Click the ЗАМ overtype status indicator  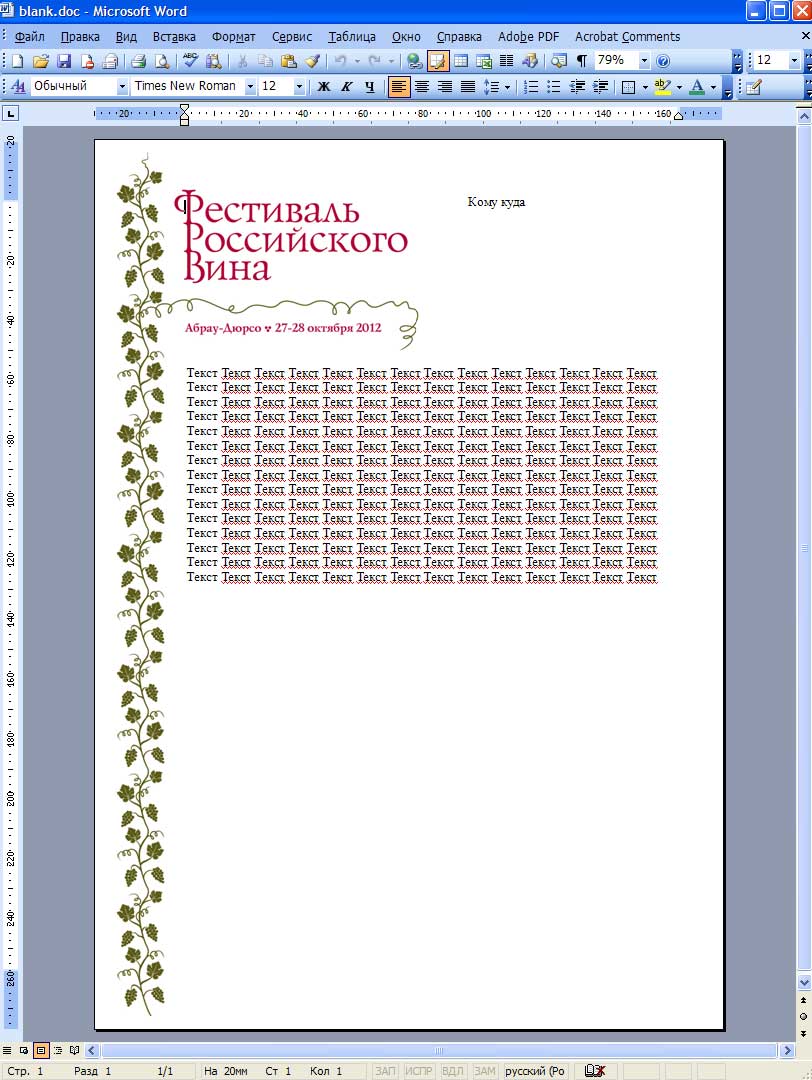[x=485, y=1071]
